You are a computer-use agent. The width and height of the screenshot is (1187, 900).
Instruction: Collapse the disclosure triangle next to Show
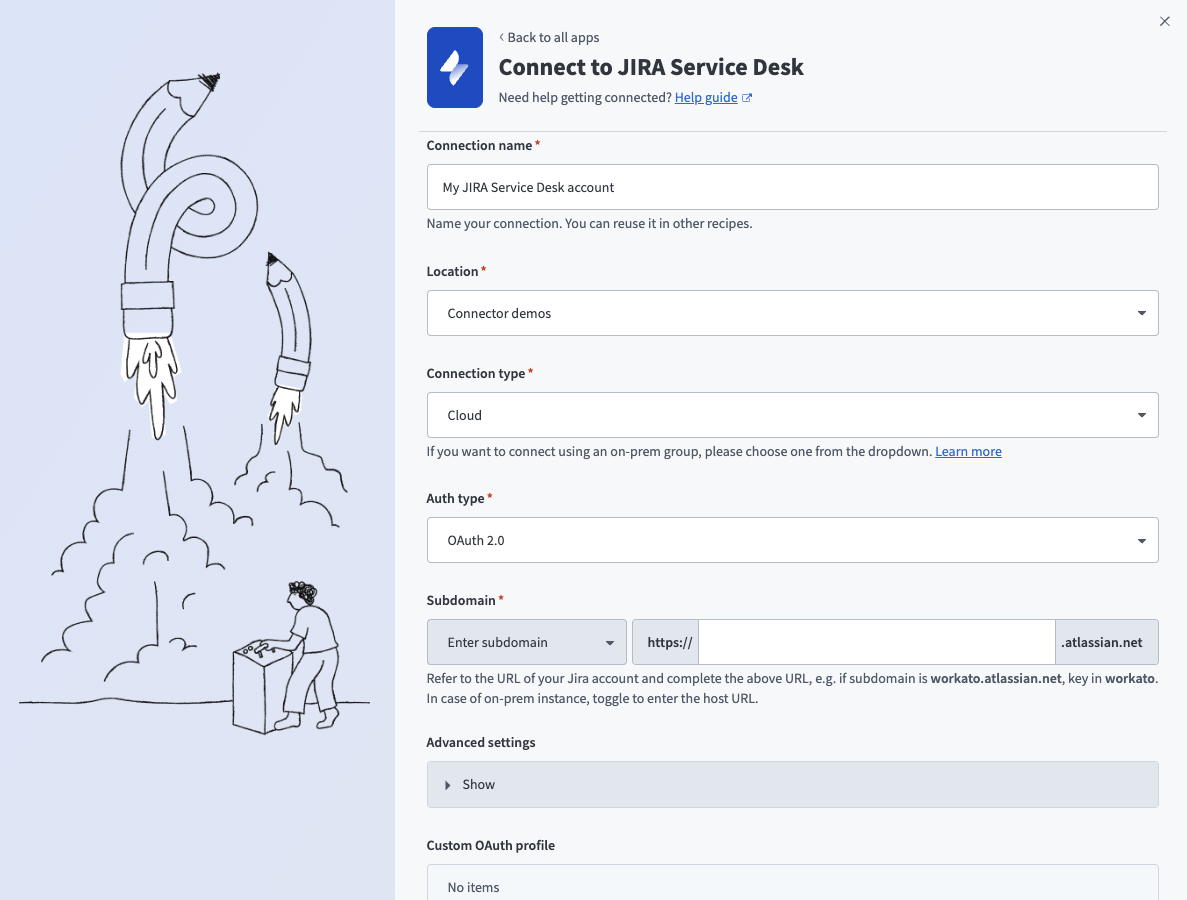[449, 784]
